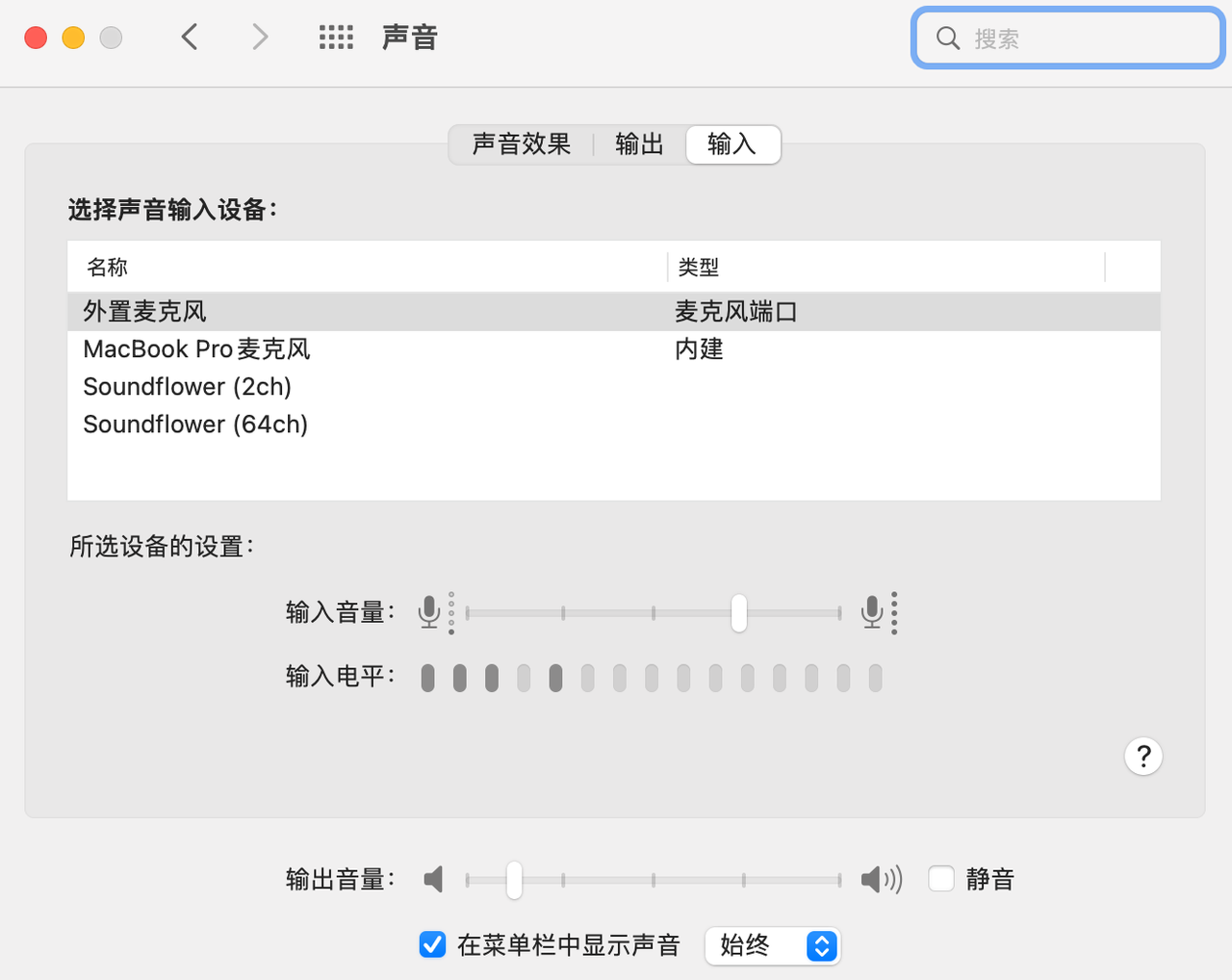Click the quiet speaker icon for output volume
This screenshot has width=1232, height=980.
click(x=434, y=879)
